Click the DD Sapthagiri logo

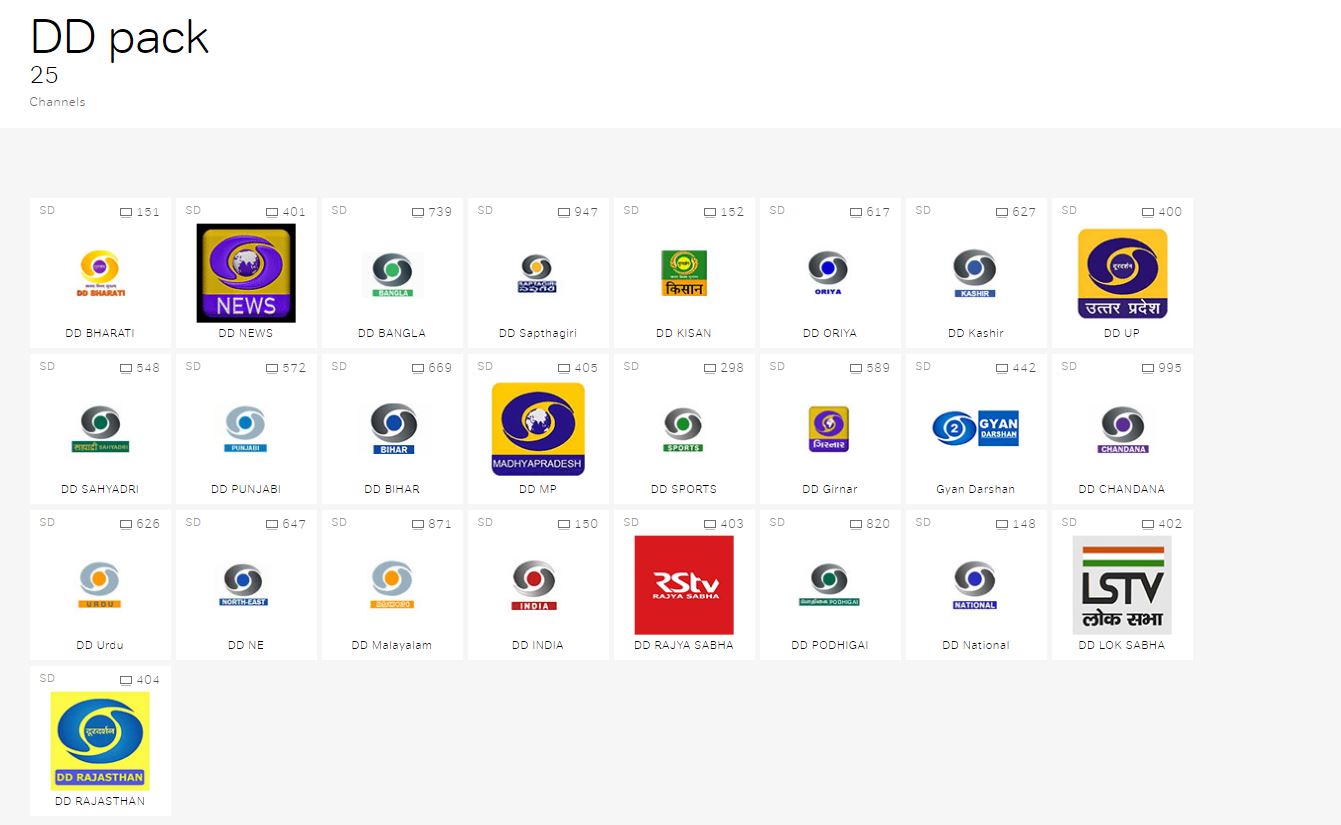tap(538, 273)
